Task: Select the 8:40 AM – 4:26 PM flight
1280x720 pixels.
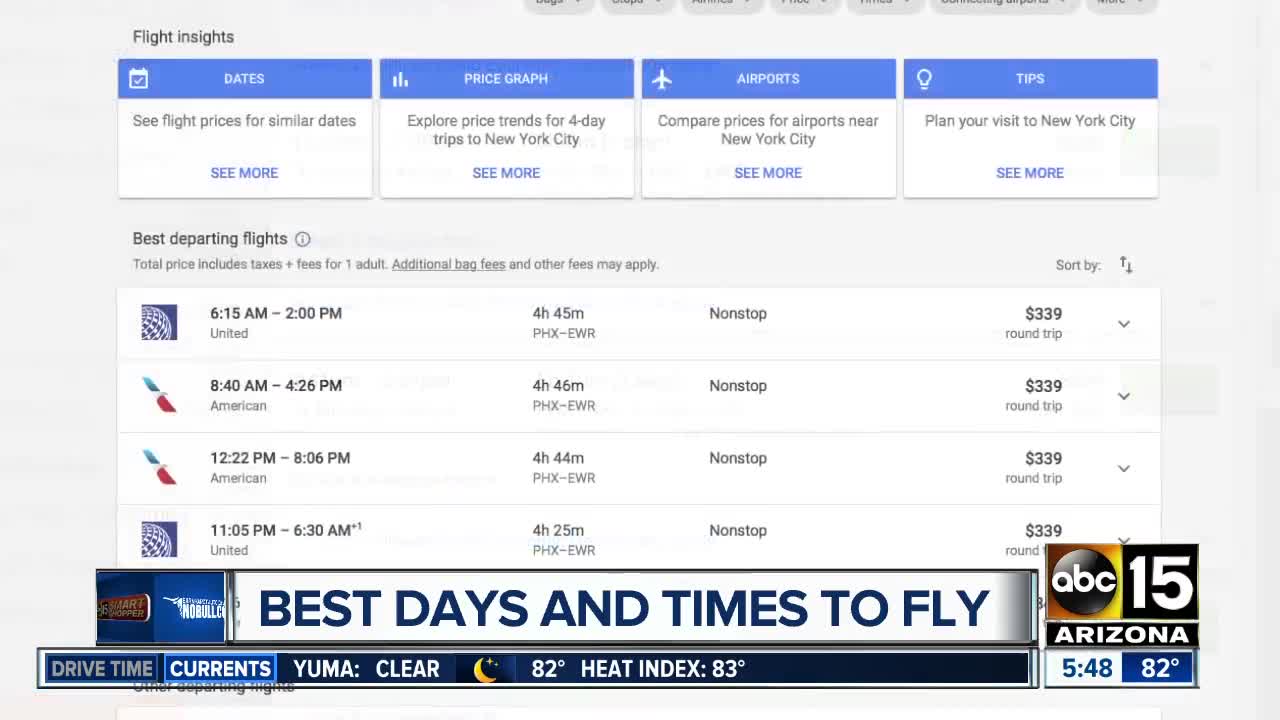Action: 639,396
